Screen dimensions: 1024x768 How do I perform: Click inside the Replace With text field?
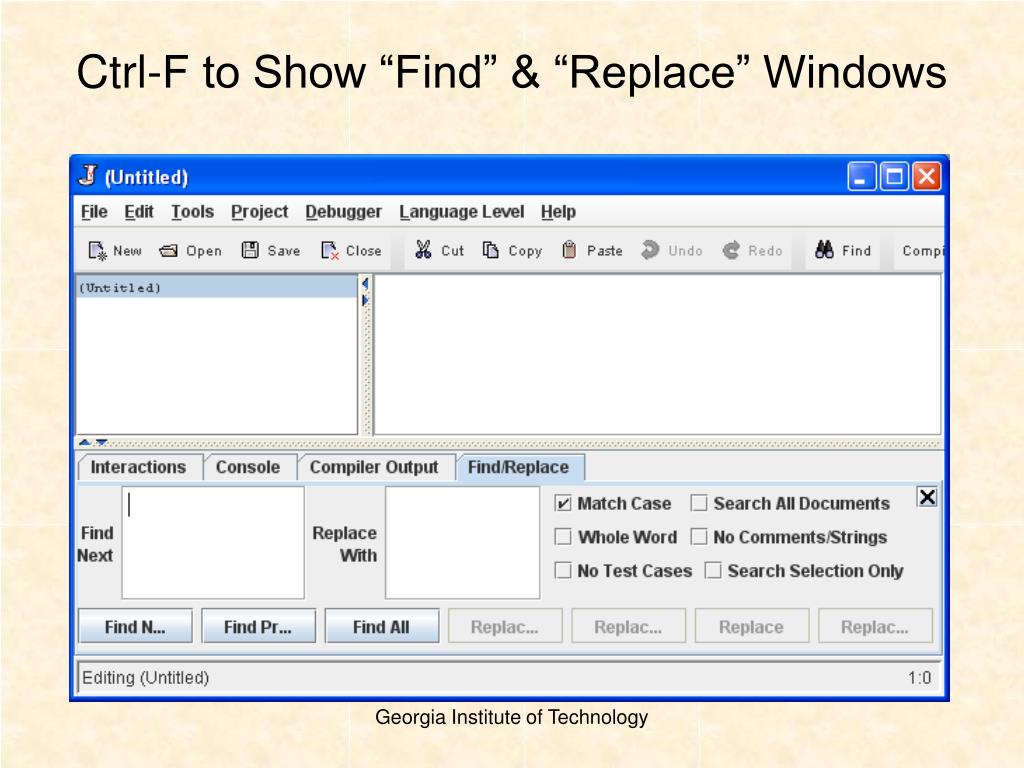(462, 542)
